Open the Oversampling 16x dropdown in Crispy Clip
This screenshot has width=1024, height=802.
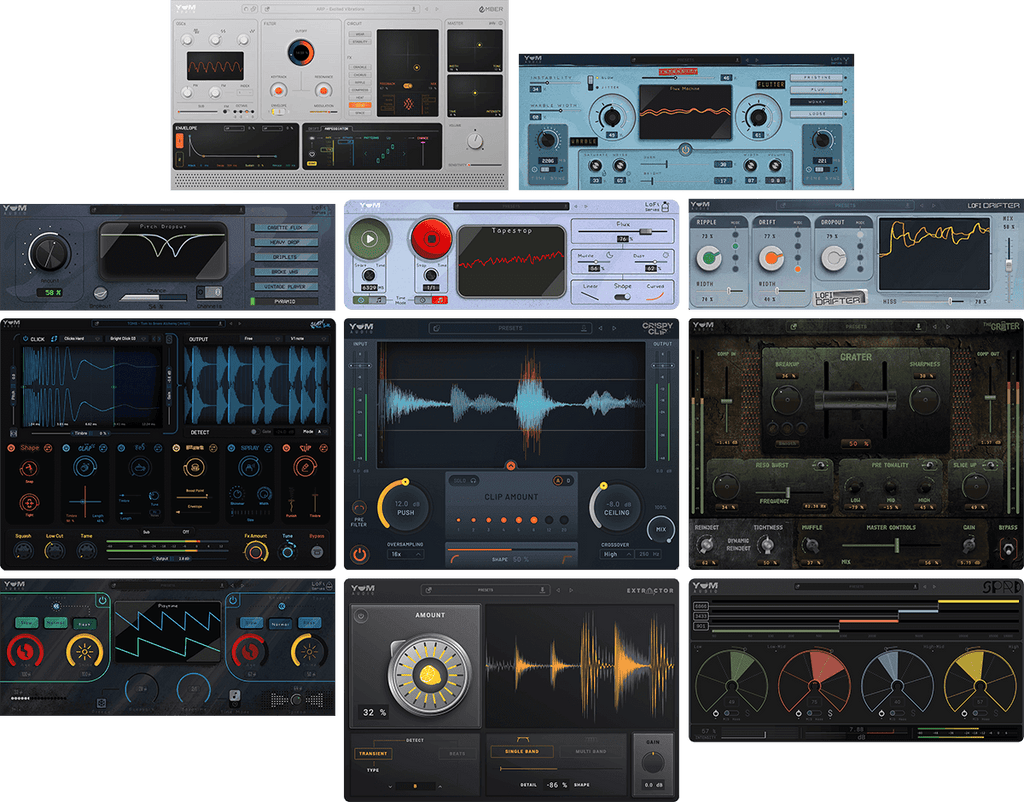[405, 554]
